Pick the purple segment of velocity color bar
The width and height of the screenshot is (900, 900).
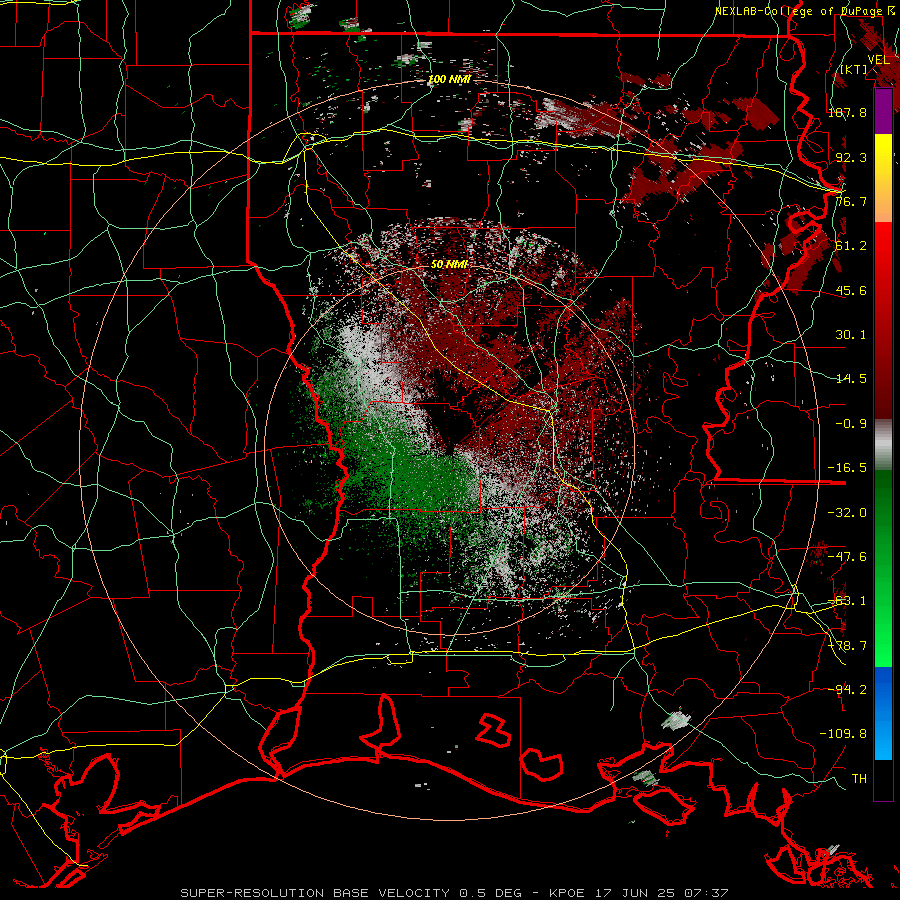[883, 111]
